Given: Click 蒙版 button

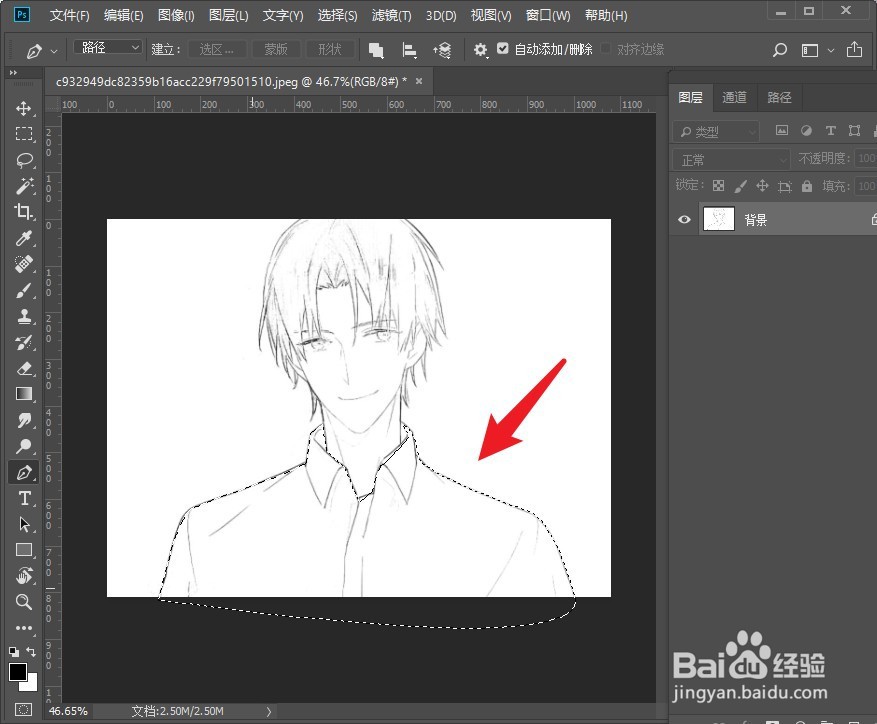Looking at the screenshot, I should [276, 49].
